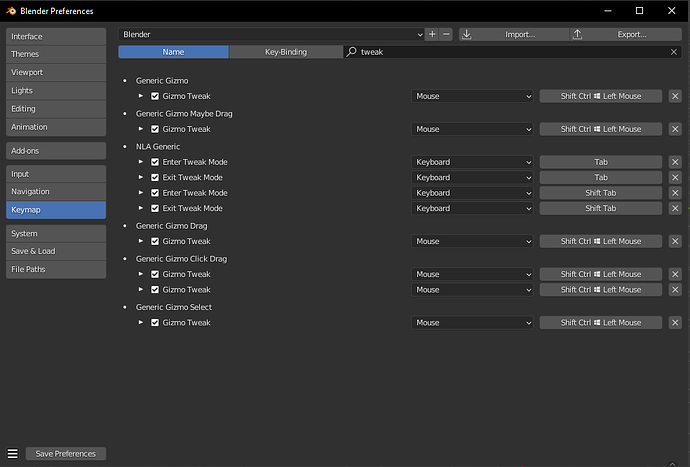Viewport: 690px width, 467px height.
Task: Import a keymap configuration
Action: (514, 34)
